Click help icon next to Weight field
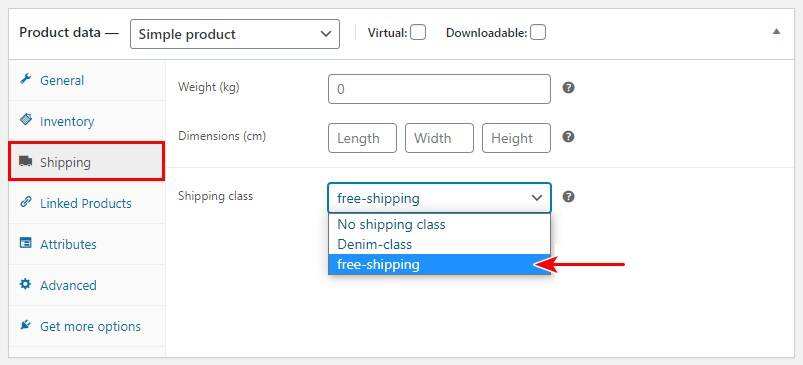 (568, 88)
